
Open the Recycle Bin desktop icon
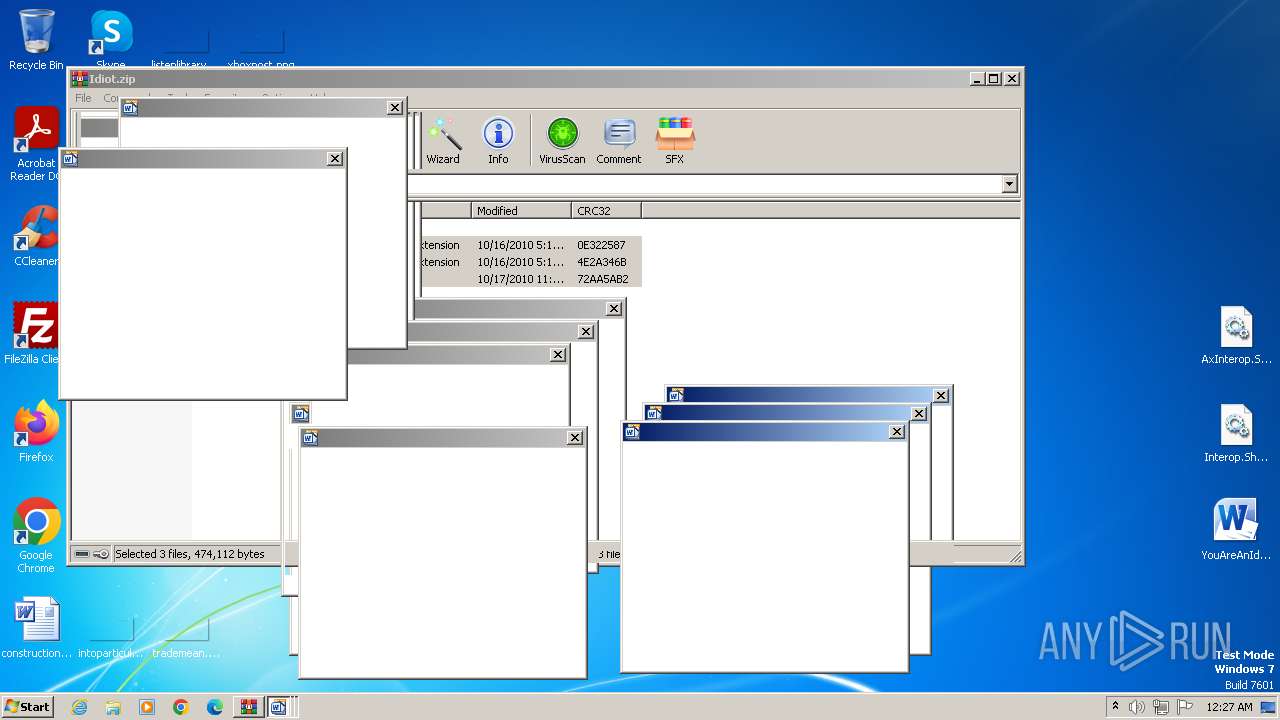(x=36, y=40)
